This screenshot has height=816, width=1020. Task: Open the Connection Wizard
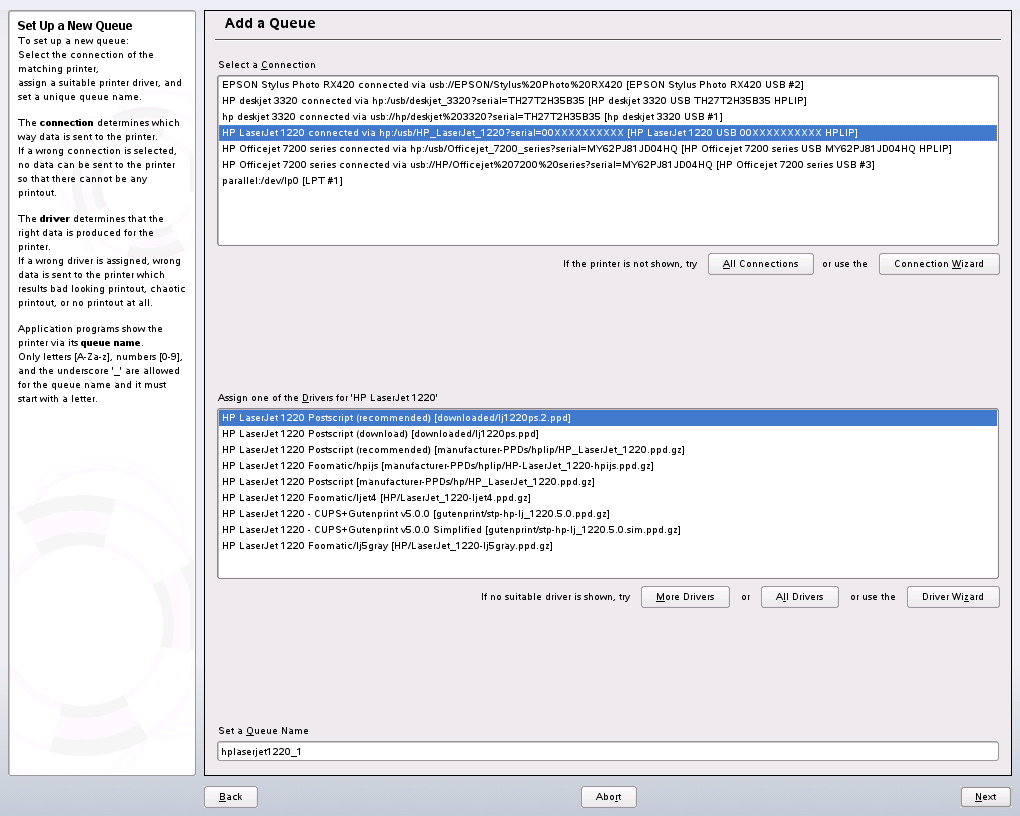938,264
